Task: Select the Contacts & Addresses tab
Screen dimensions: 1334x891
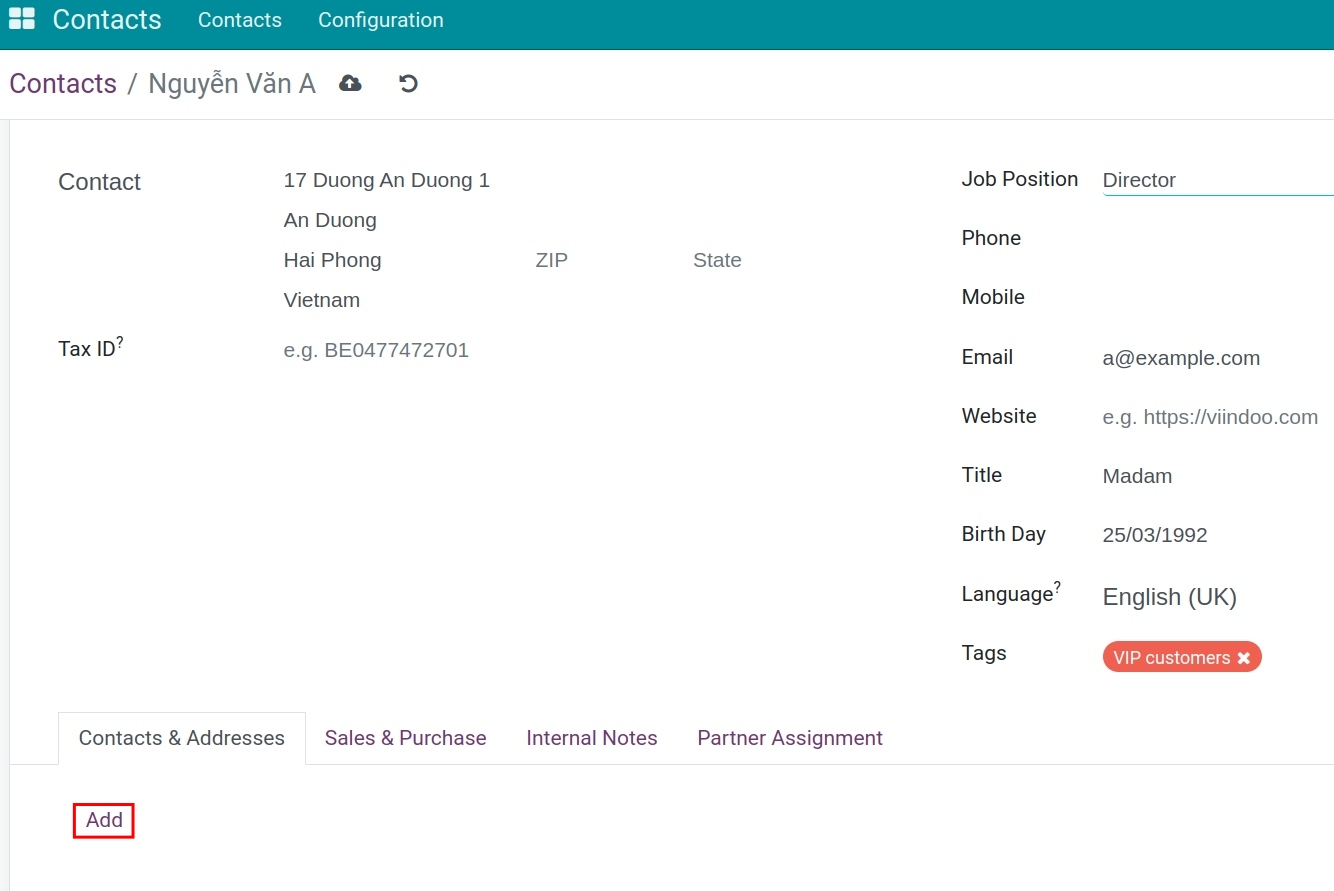Action: tap(181, 738)
